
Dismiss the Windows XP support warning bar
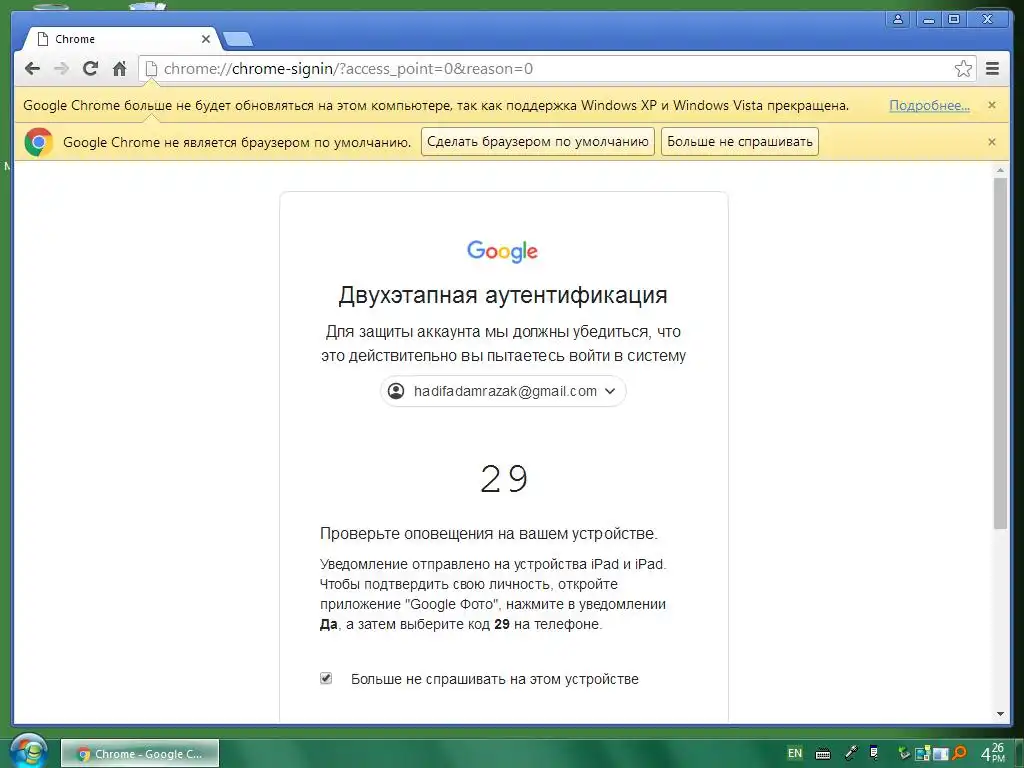coord(992,105)
